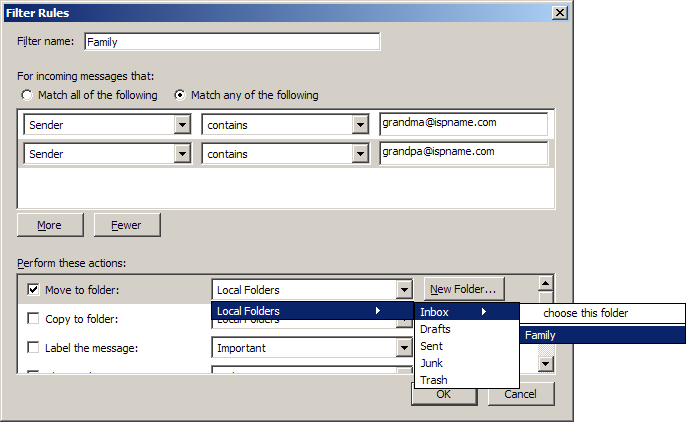This screenshot has height=422, width=686.
Task: Select Trash in the folder list
Action: tap(434, 380)
